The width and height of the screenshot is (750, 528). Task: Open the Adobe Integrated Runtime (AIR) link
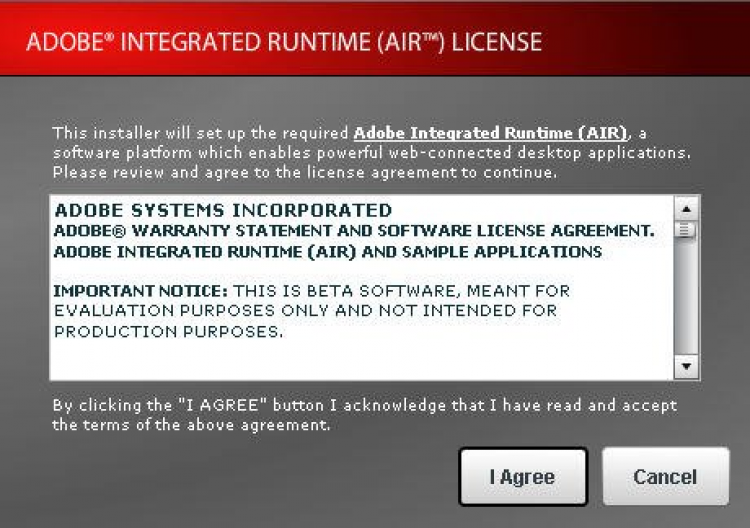tap(490, 133)
